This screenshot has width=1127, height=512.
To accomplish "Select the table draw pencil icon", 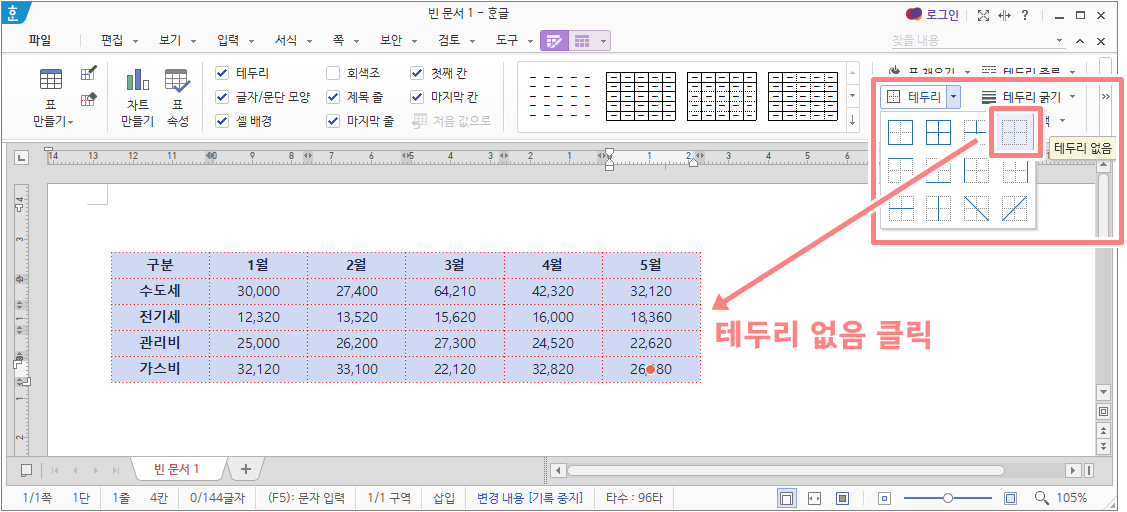I will coord(89,73).
